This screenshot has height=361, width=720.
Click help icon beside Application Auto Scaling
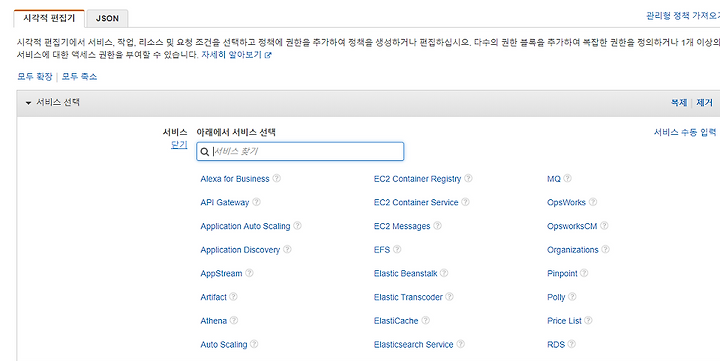[x=298, y=226]
